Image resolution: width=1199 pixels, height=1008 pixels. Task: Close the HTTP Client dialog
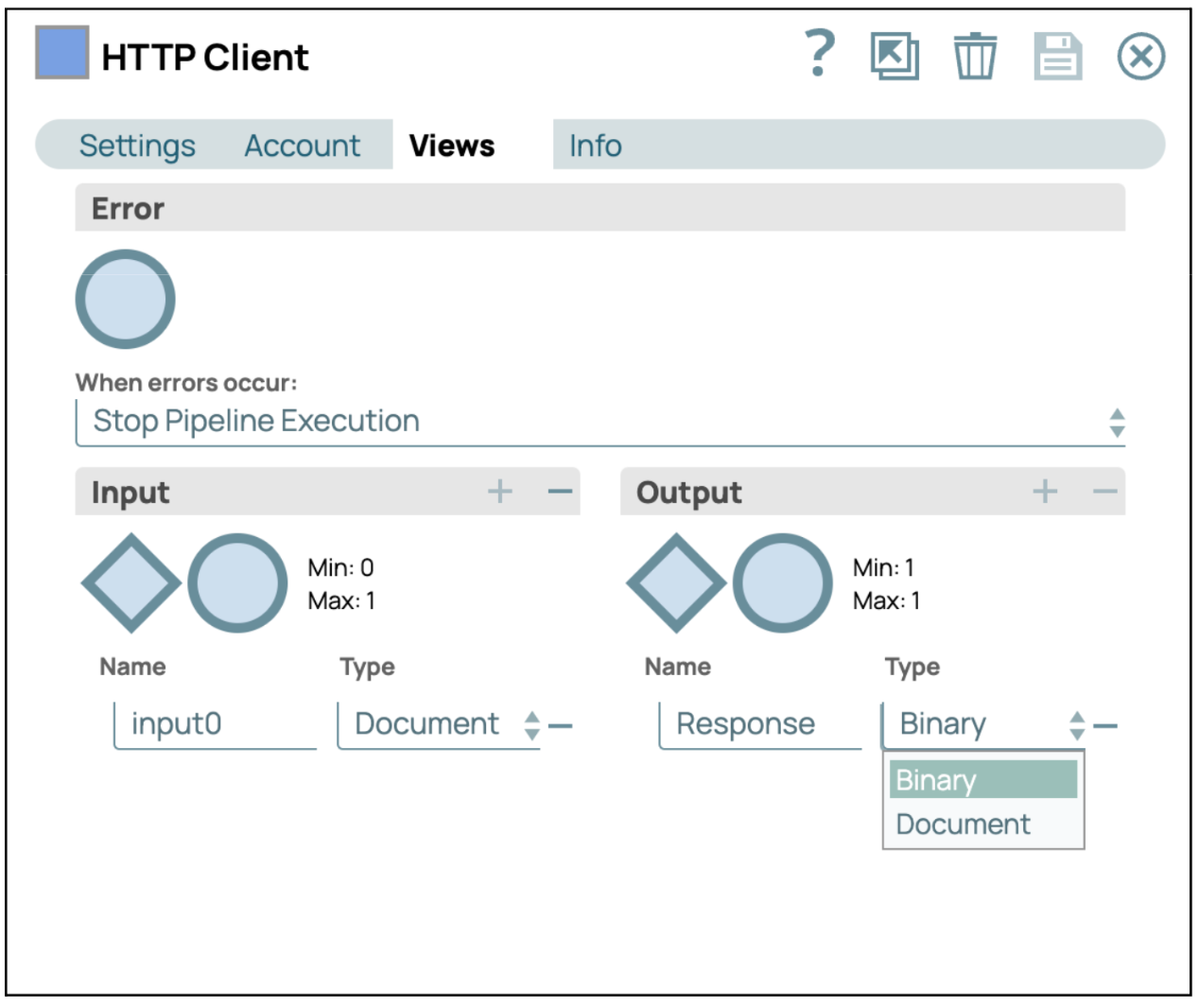[1140, 57]
